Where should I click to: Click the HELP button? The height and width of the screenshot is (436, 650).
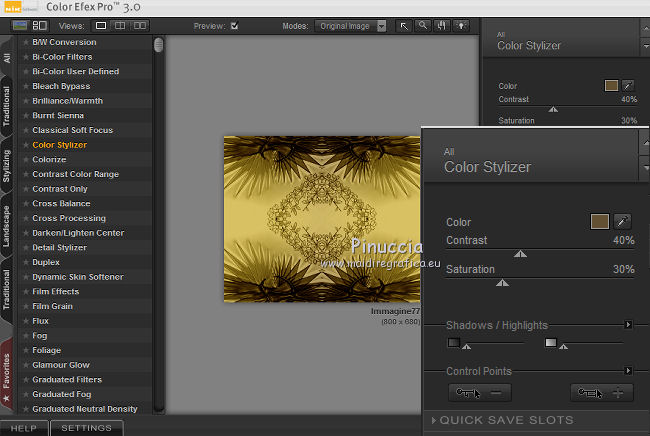click(x=24, y=428)
